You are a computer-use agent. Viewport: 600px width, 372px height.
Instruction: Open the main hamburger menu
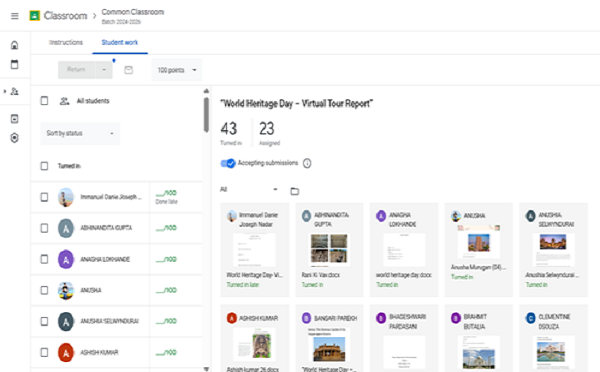[15, 16]
